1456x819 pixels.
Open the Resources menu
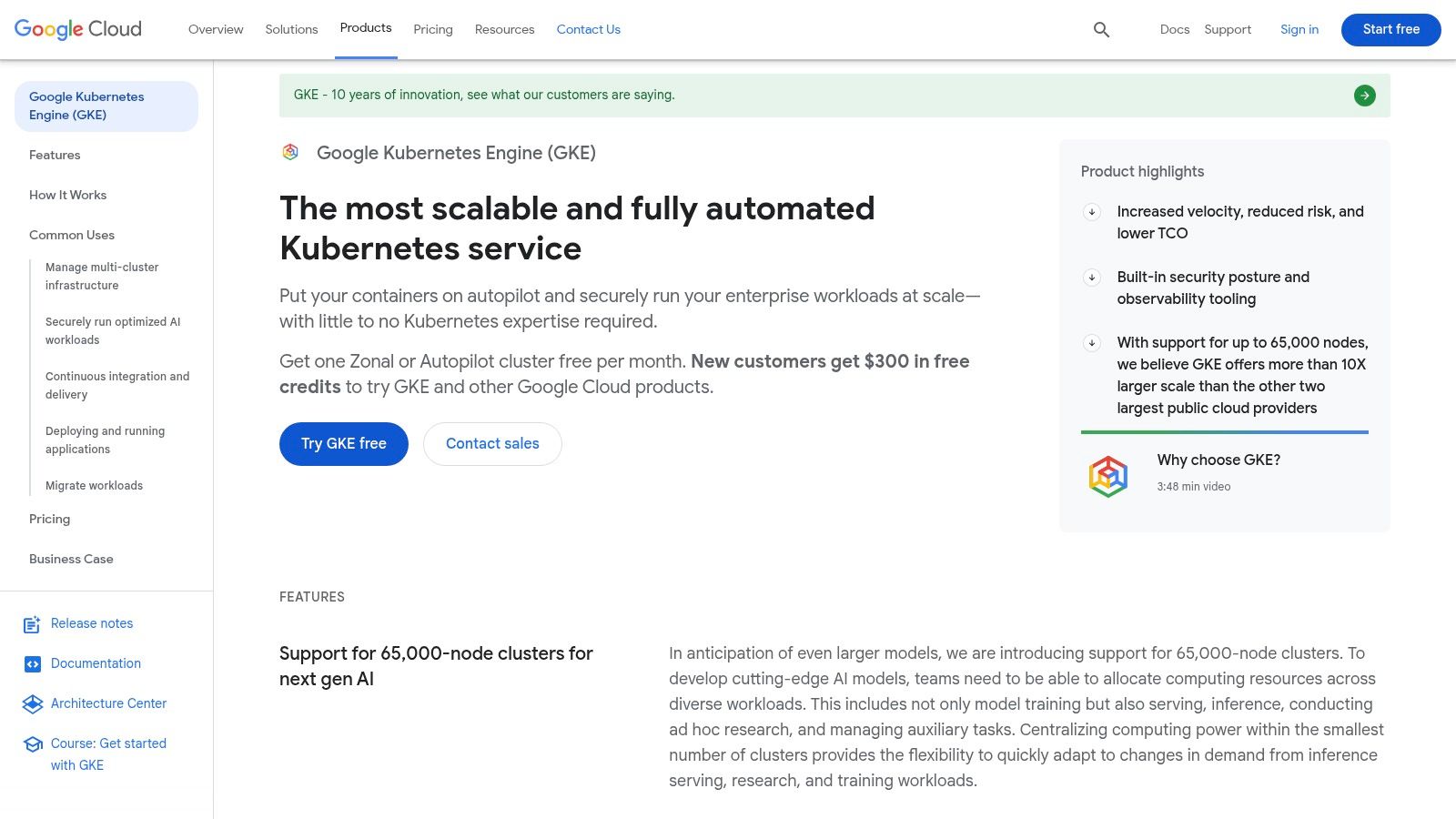pyautogui.click(x=504, y=29)
